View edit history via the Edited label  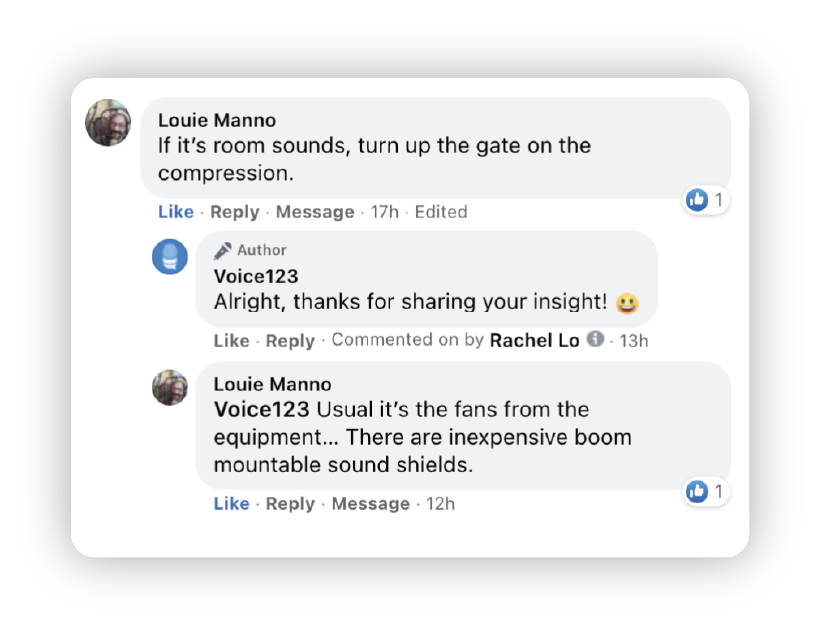click(x=441, y=212)
